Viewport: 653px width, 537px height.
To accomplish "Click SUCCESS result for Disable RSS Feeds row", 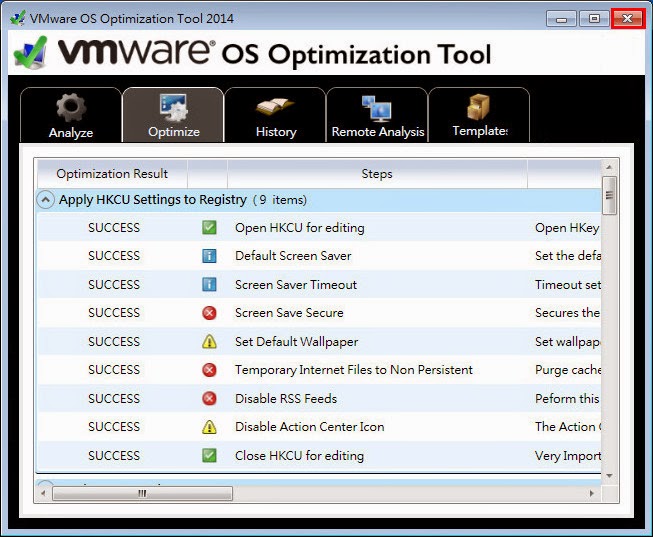I will click(114, 399).
